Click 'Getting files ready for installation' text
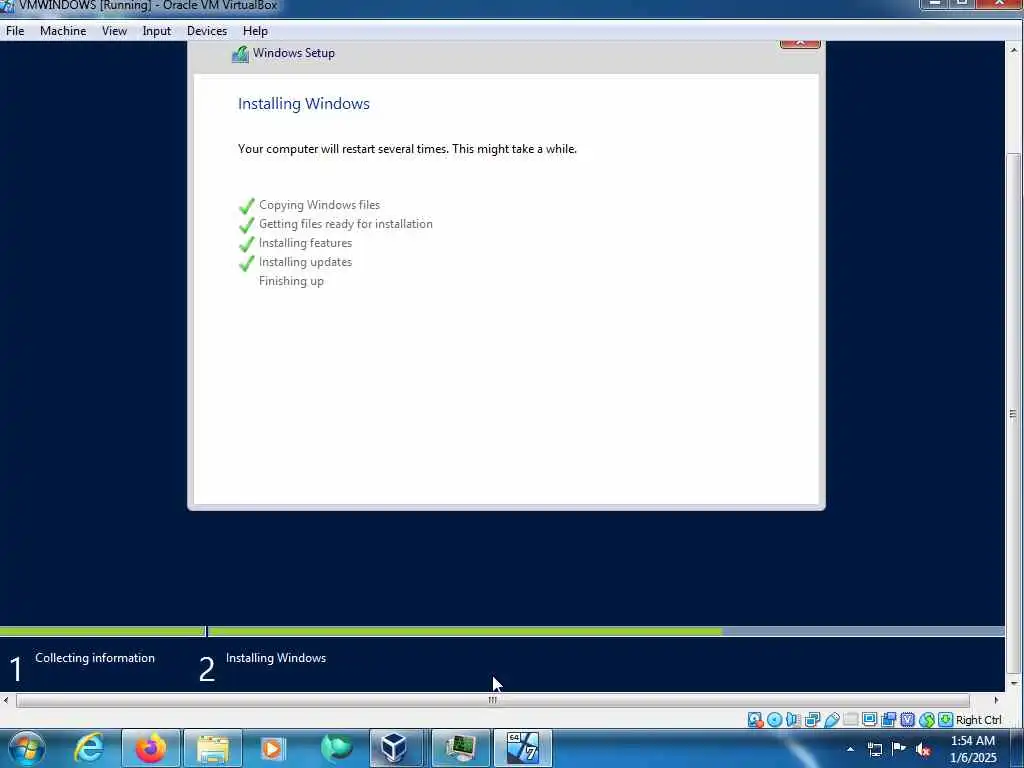The width and height of the screenshot is (1024, 768). tap(345, 224)
